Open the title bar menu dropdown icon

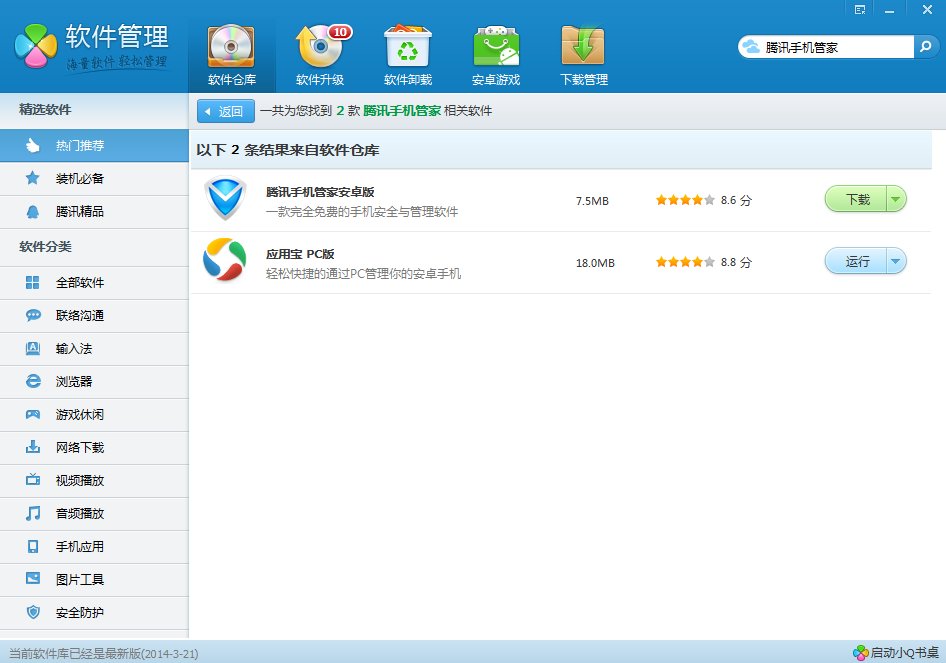tap(860, 9)
